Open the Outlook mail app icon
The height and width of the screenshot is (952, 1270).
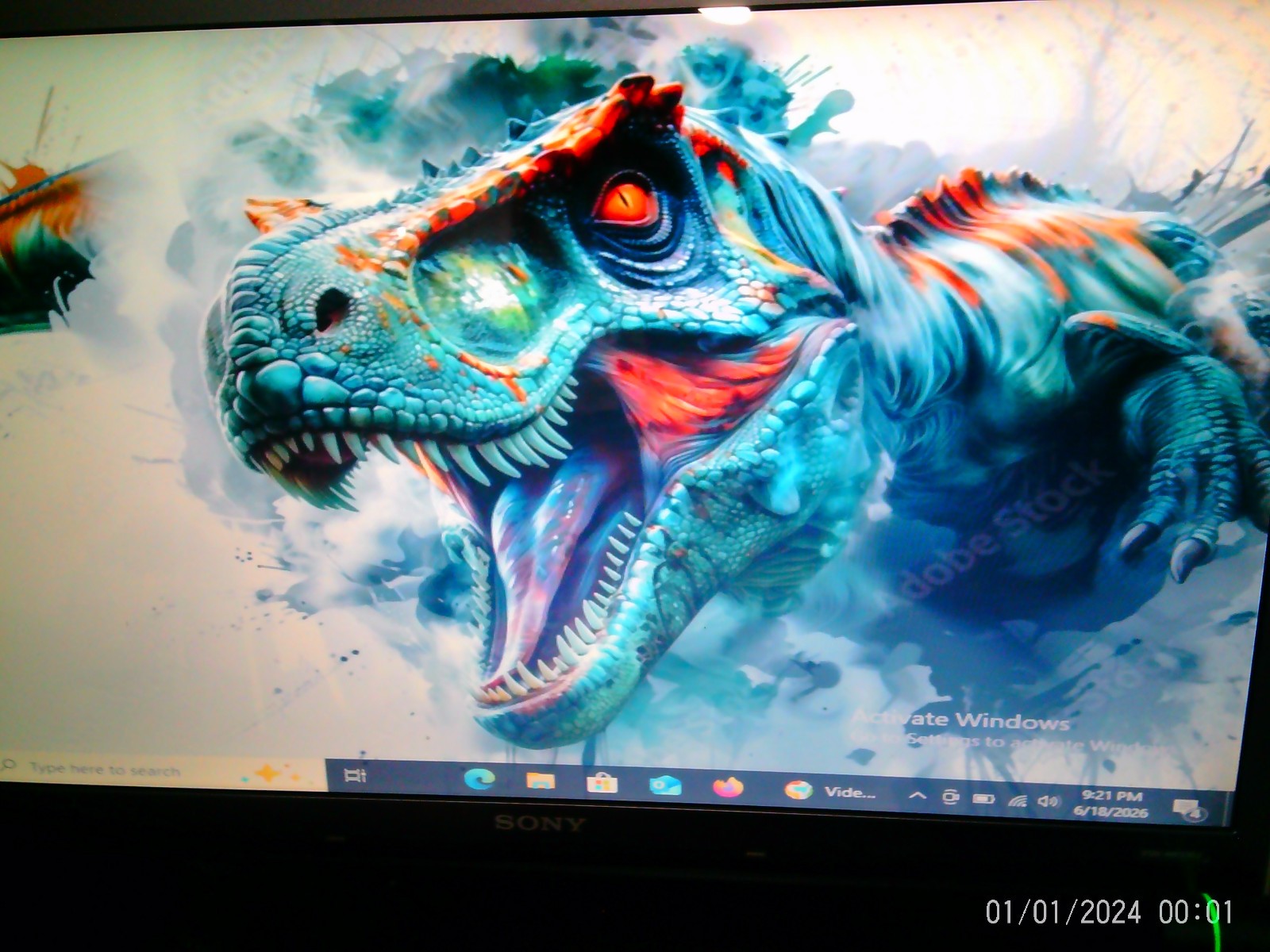[664, 785]
